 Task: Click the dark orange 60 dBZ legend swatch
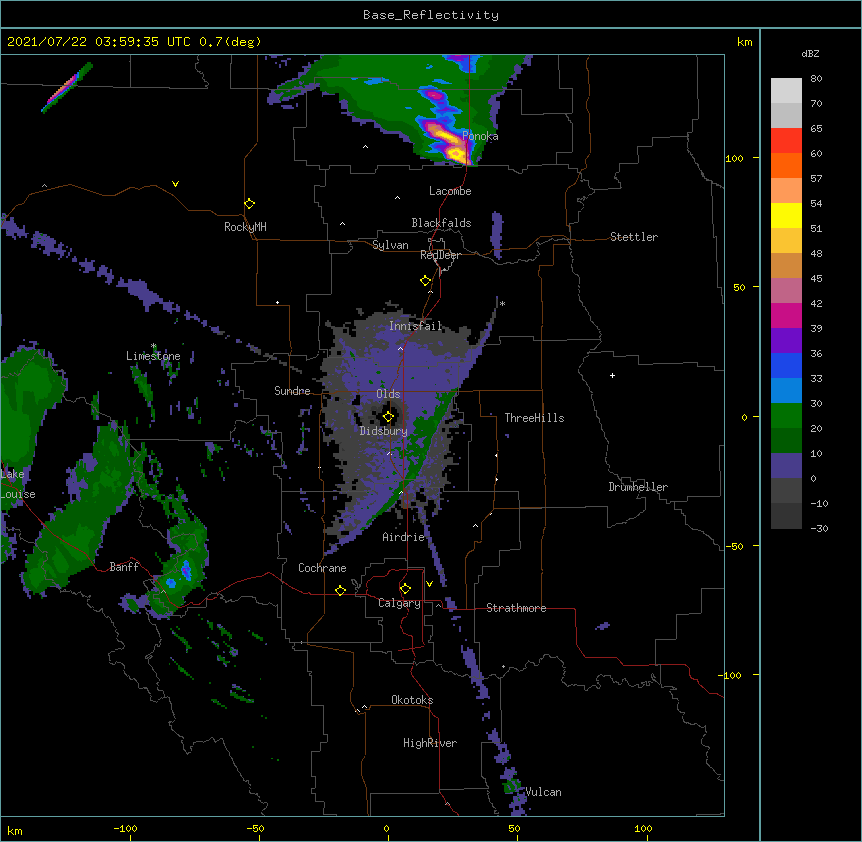(786, 165)
